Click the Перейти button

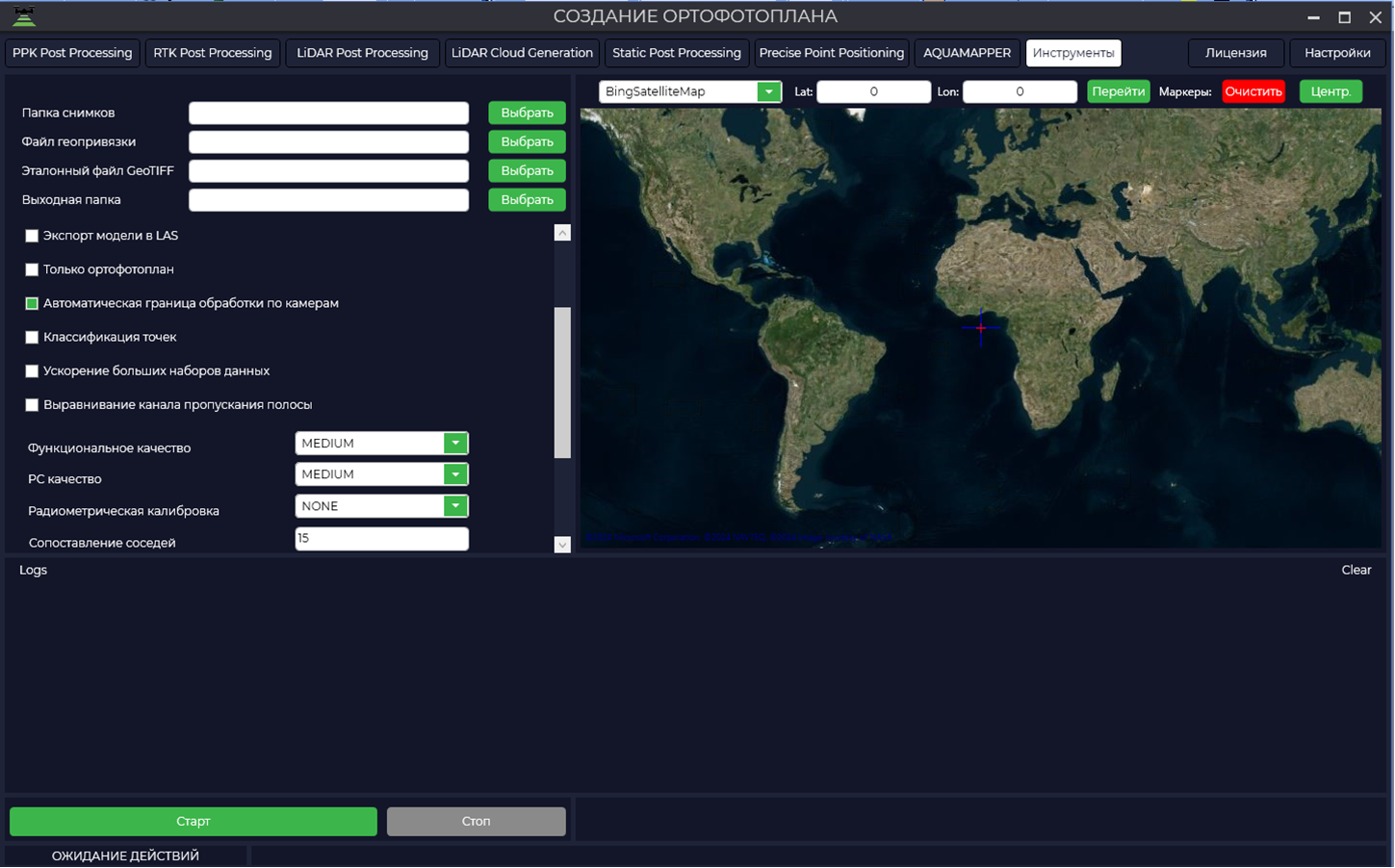(x=1119, y=91)
